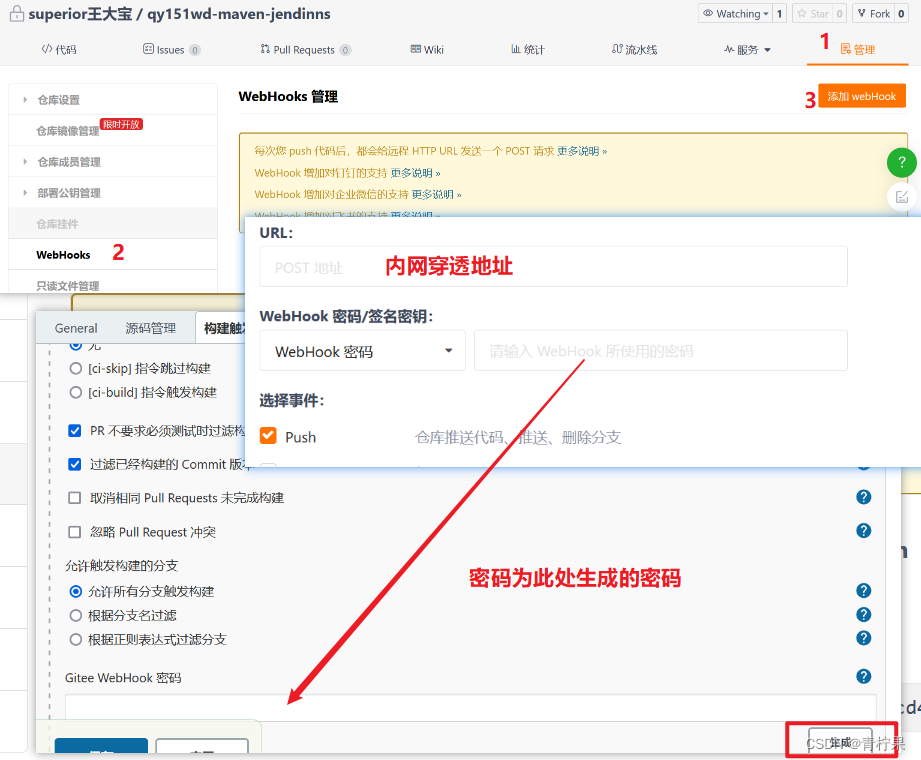Screen dimensions: 921x760
Task: Click the 添加 webHook button
Action: 862,96
